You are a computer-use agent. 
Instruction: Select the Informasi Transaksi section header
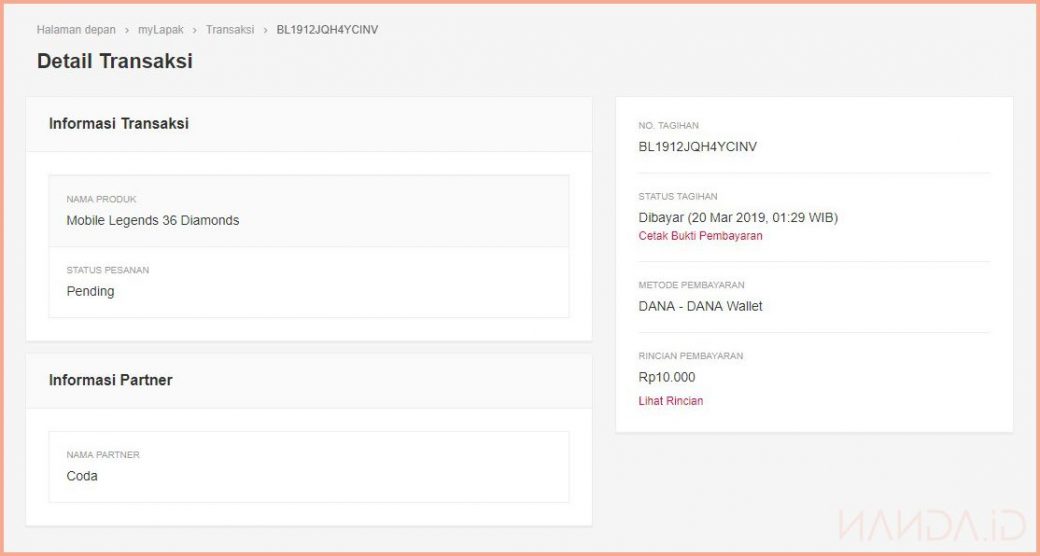click(119, 124)
